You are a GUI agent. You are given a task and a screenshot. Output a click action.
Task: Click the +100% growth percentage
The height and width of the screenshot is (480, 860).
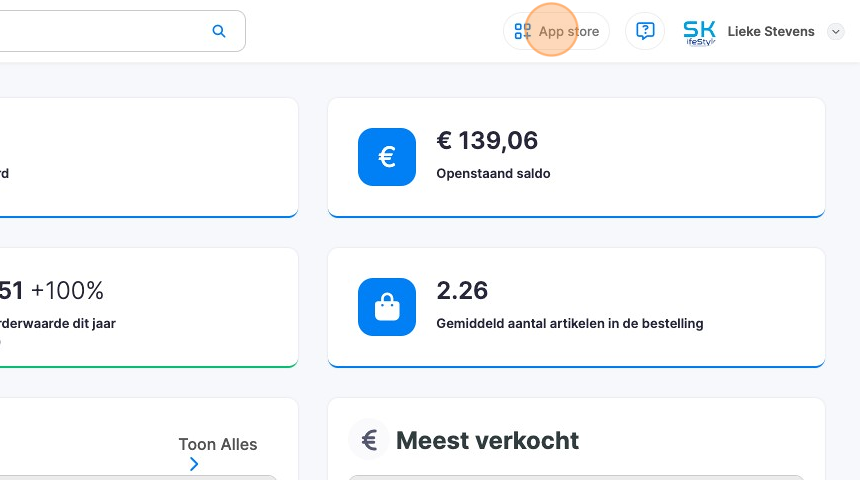click(67, 291)
